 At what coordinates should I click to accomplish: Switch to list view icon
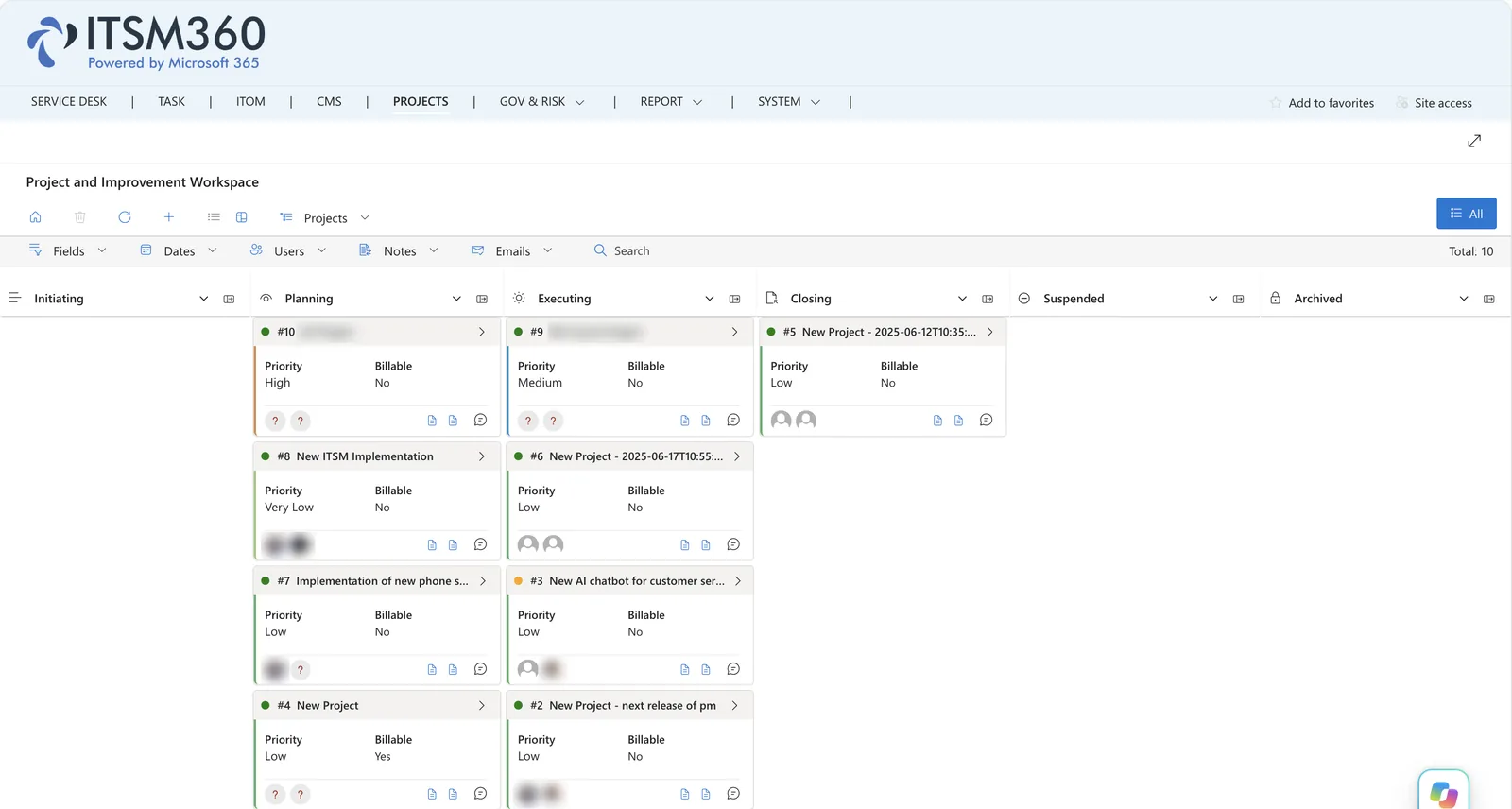click(214, 217)
